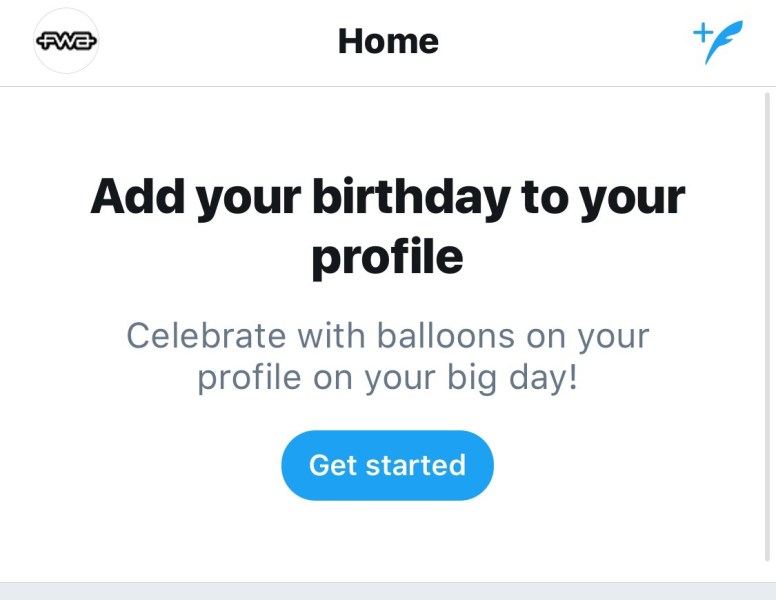Open the FWA profile avatar menu
Screen dimensions: 776x600
tap(66, 41)
